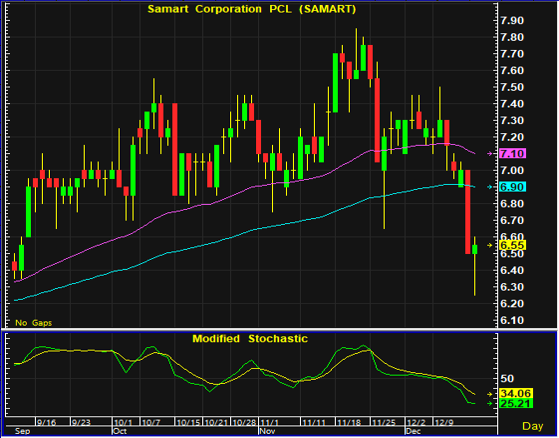559x438 pixels.
Task: Click the magenta arrow pointing at 7.10
Action: pyautogui.click(x=490, y=154)
